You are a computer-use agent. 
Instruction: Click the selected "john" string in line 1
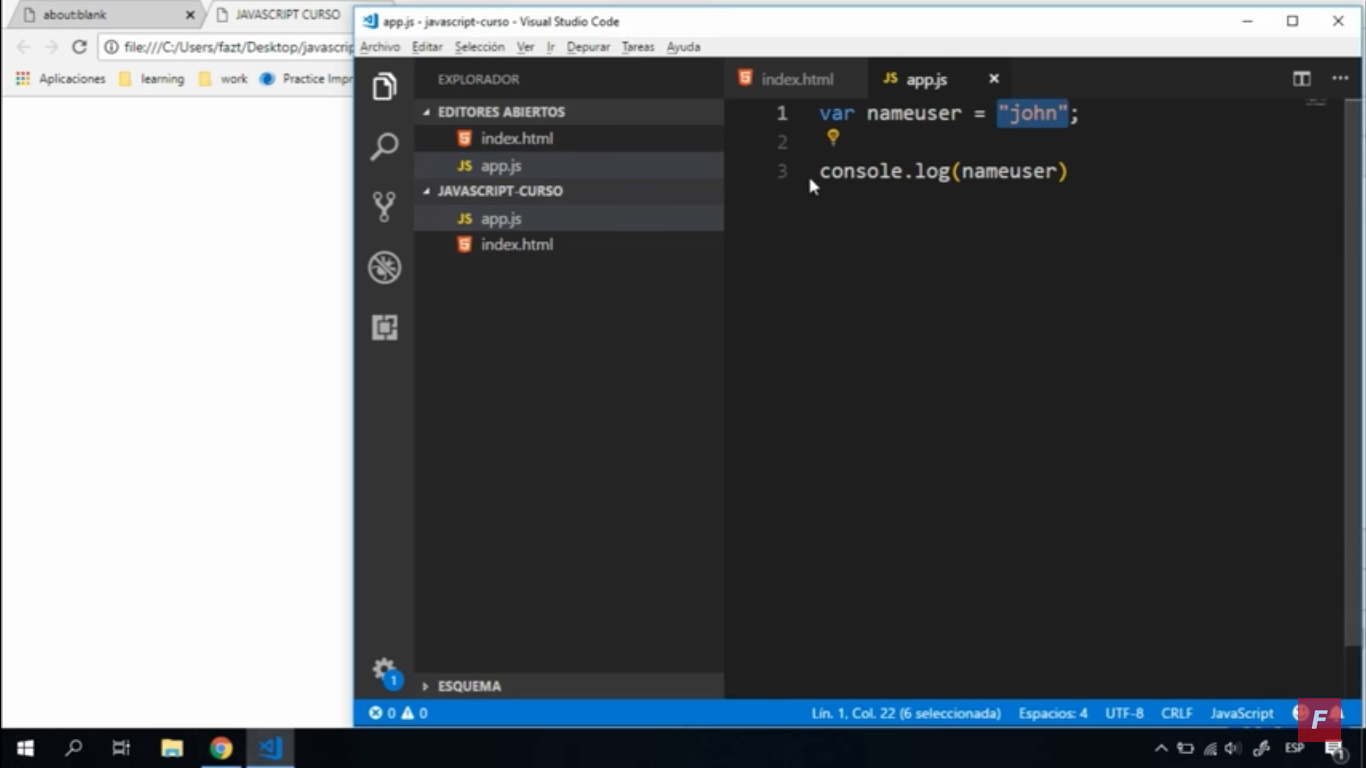(1033, 113)
